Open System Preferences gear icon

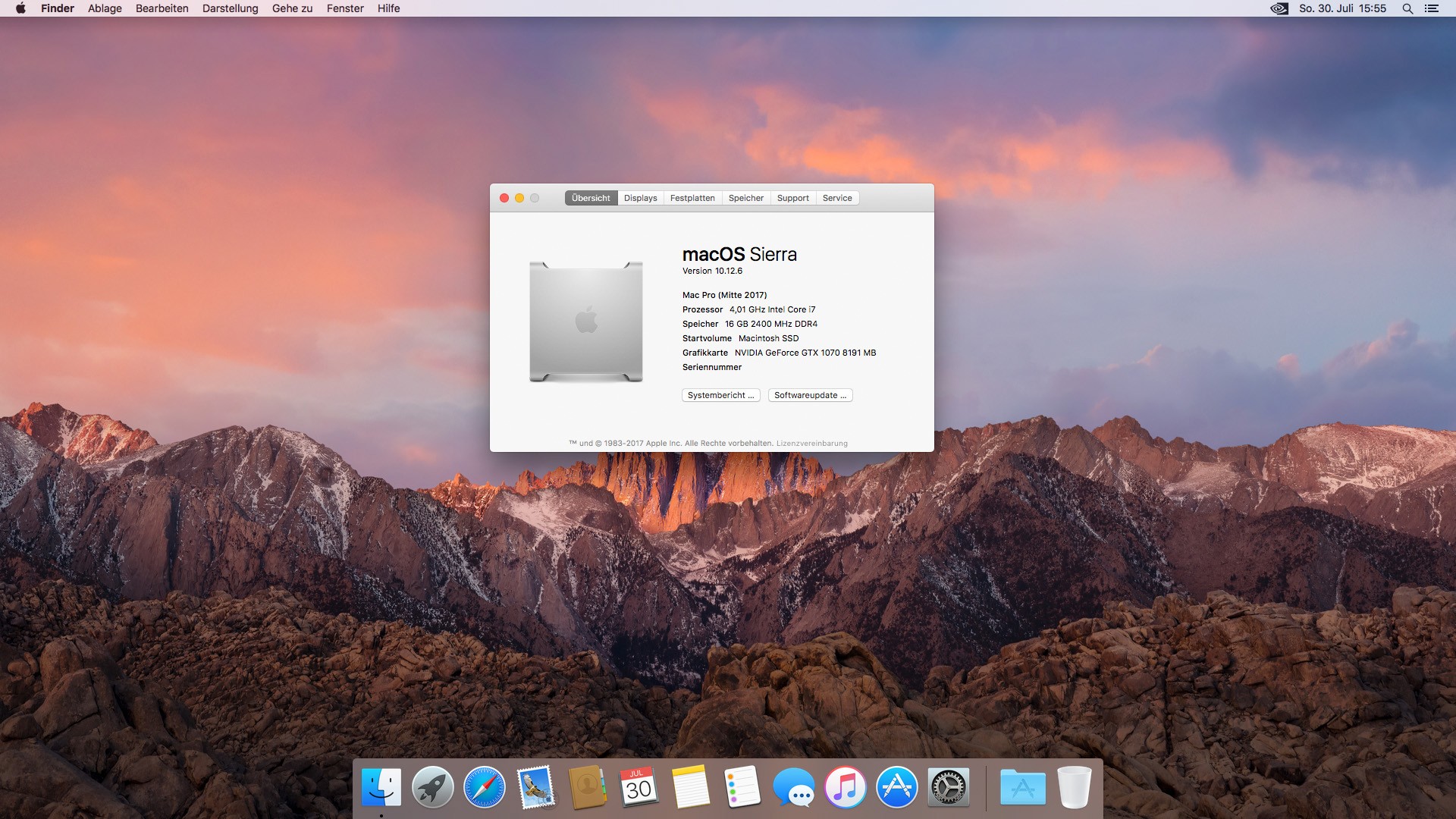coord(948,787)
